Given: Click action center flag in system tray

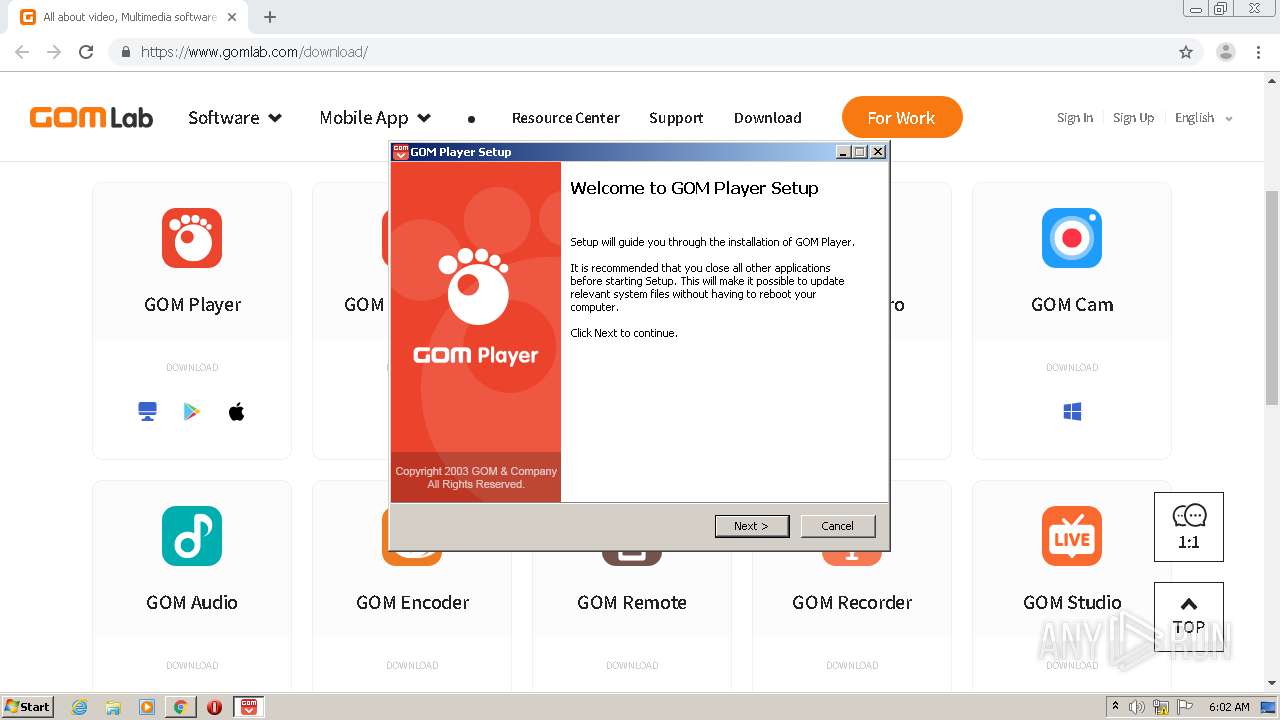Looking at the screenshot, I should (x=1184, y=707).
